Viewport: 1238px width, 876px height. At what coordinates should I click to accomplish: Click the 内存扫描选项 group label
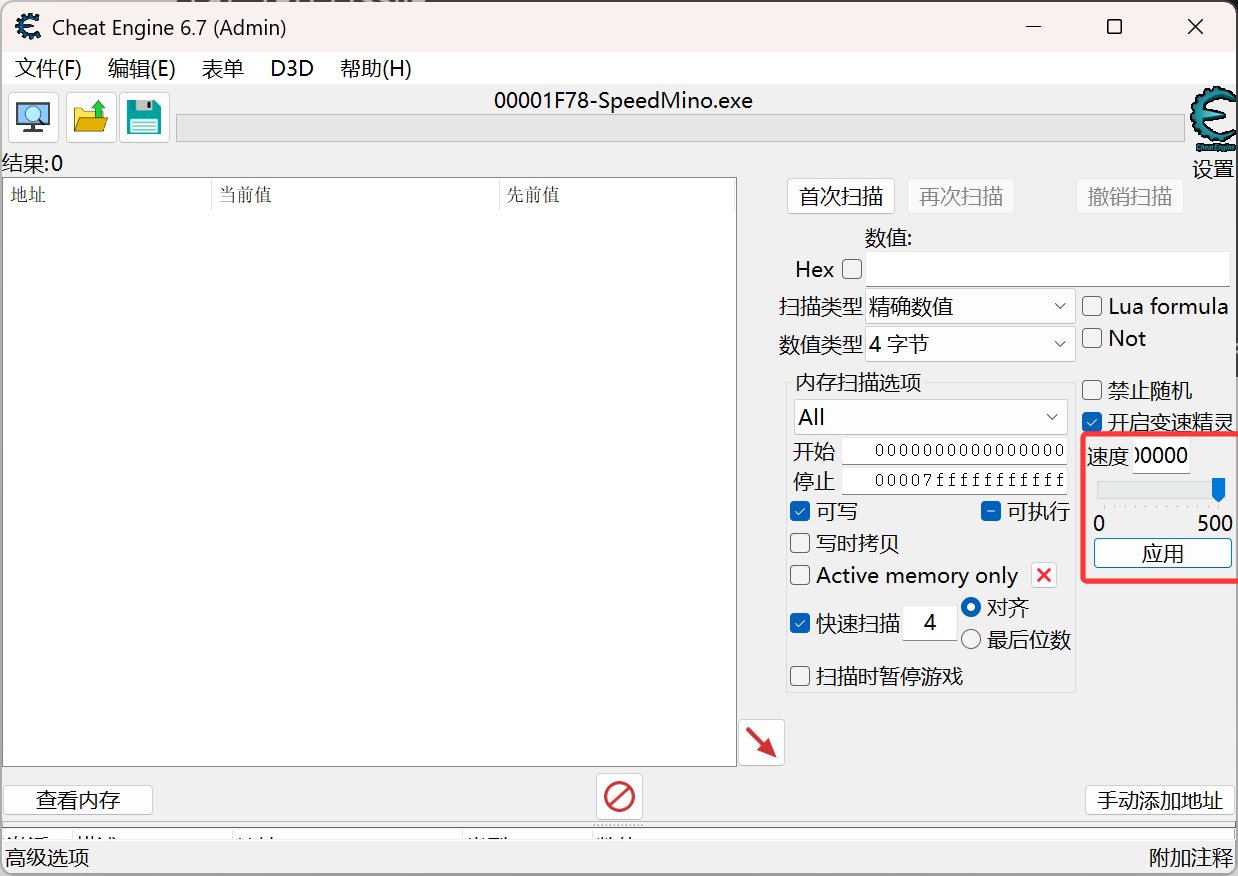[x=859, y=382]
